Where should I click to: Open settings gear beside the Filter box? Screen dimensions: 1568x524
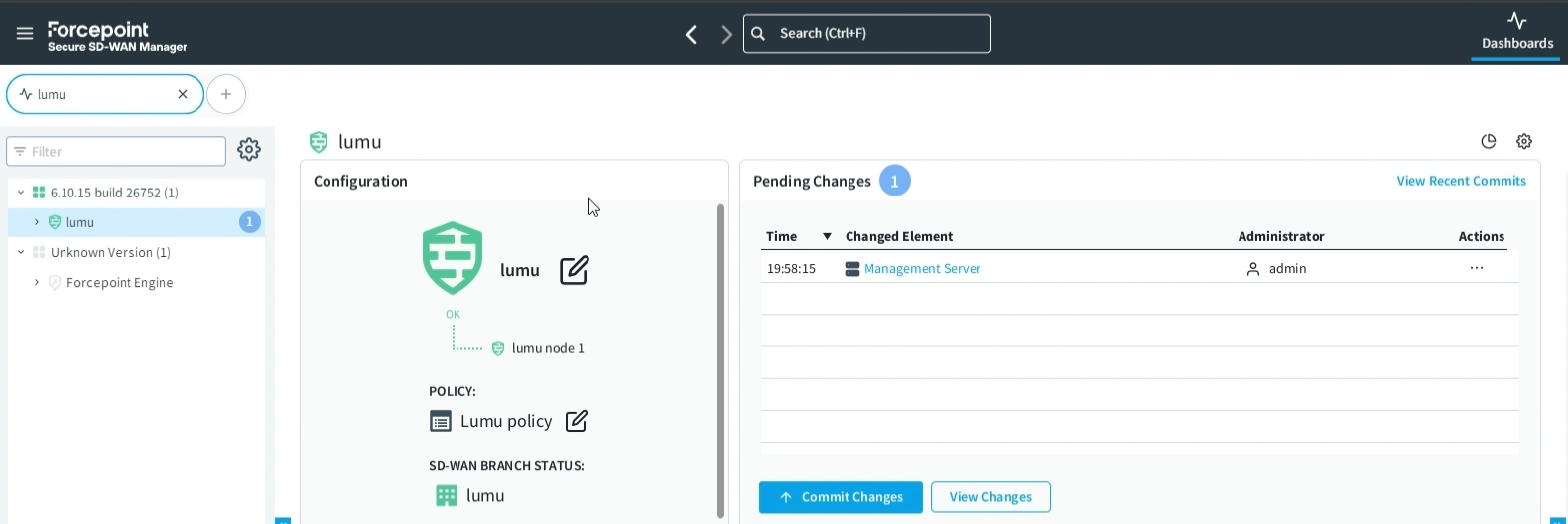pyautogui.click(x=249, y=150)
